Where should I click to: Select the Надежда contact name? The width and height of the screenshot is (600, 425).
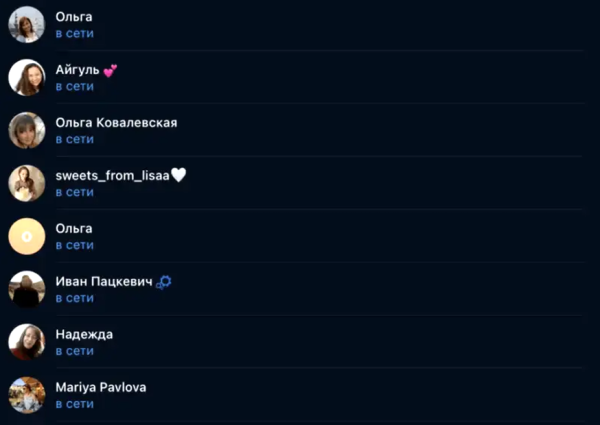tap(83, 334)
